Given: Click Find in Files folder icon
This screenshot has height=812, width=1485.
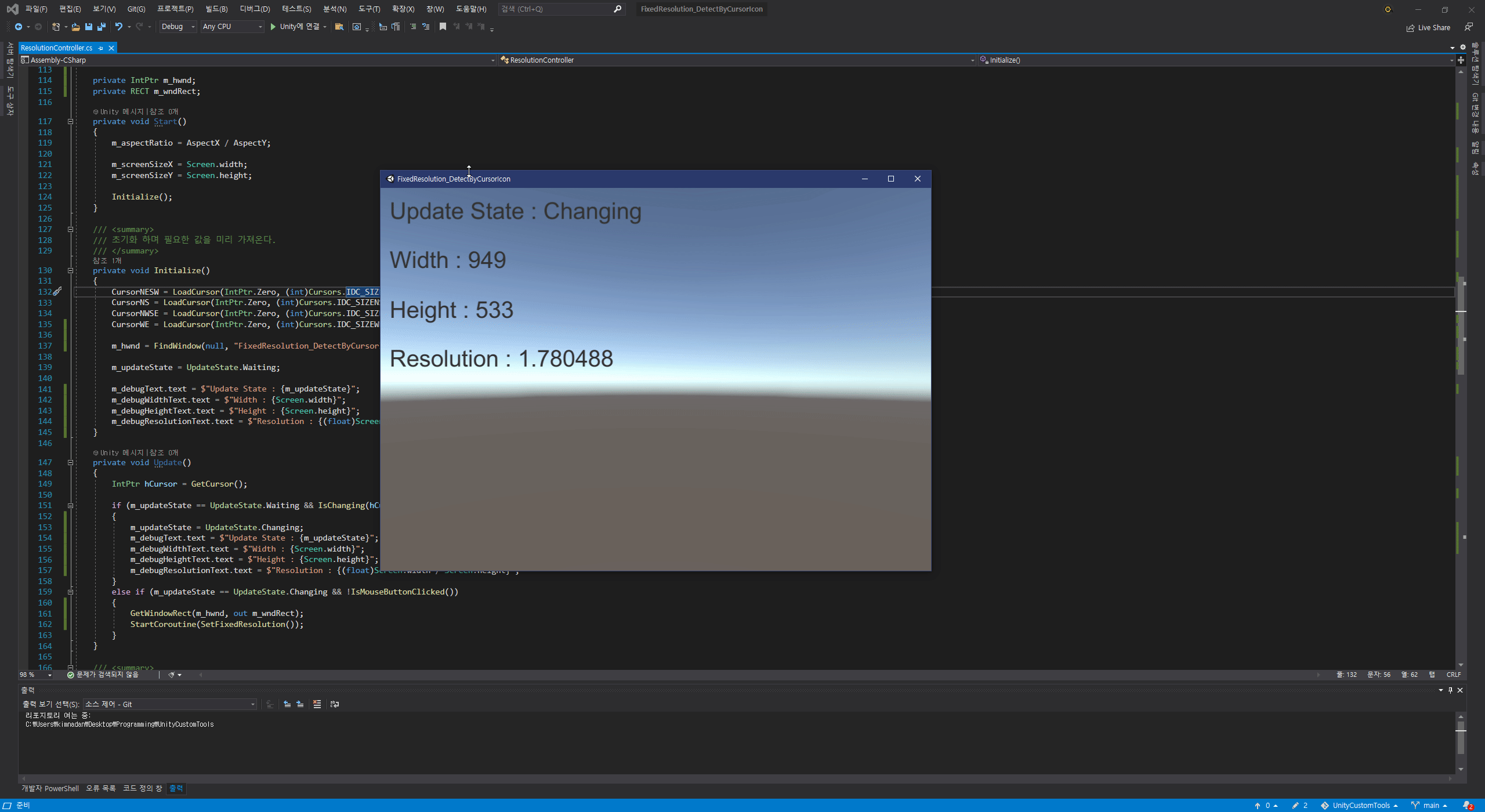Looking at the screenshot, I should tap(339, 27).
